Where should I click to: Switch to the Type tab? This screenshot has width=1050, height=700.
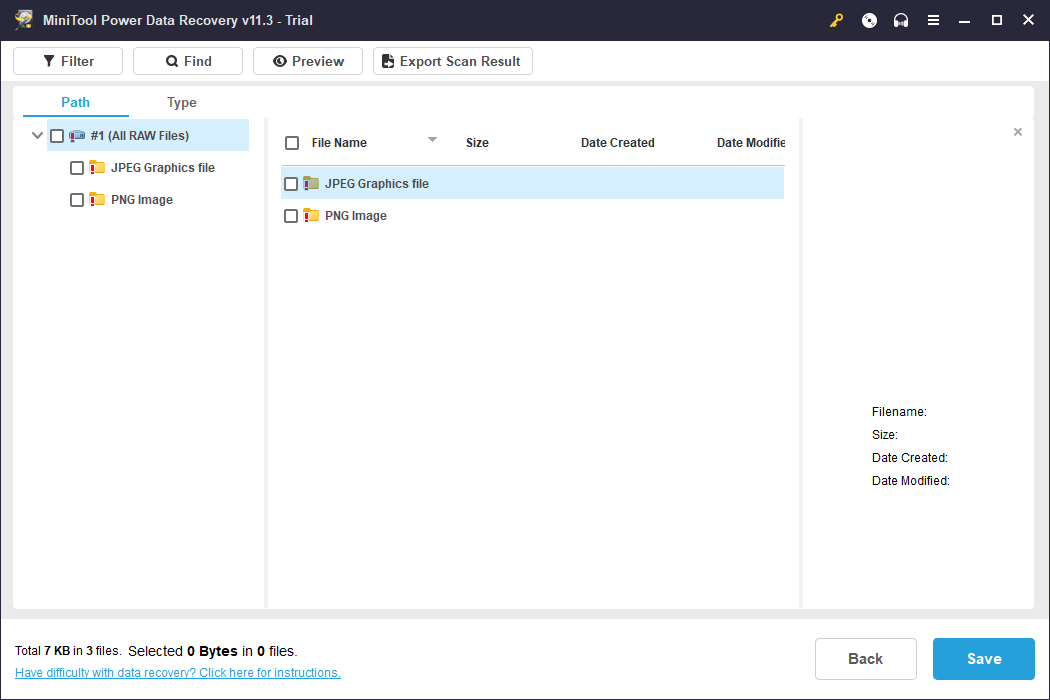point(182,102)
